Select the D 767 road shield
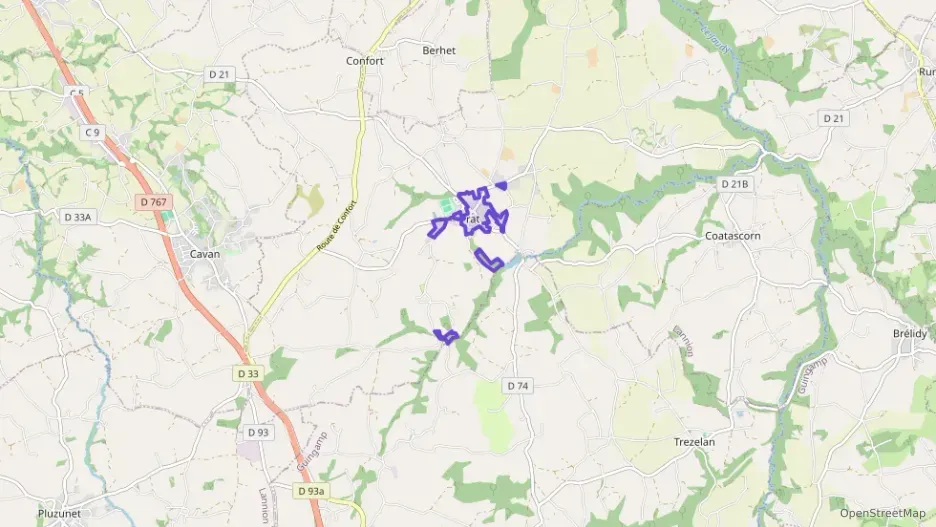 pos(153,202)
